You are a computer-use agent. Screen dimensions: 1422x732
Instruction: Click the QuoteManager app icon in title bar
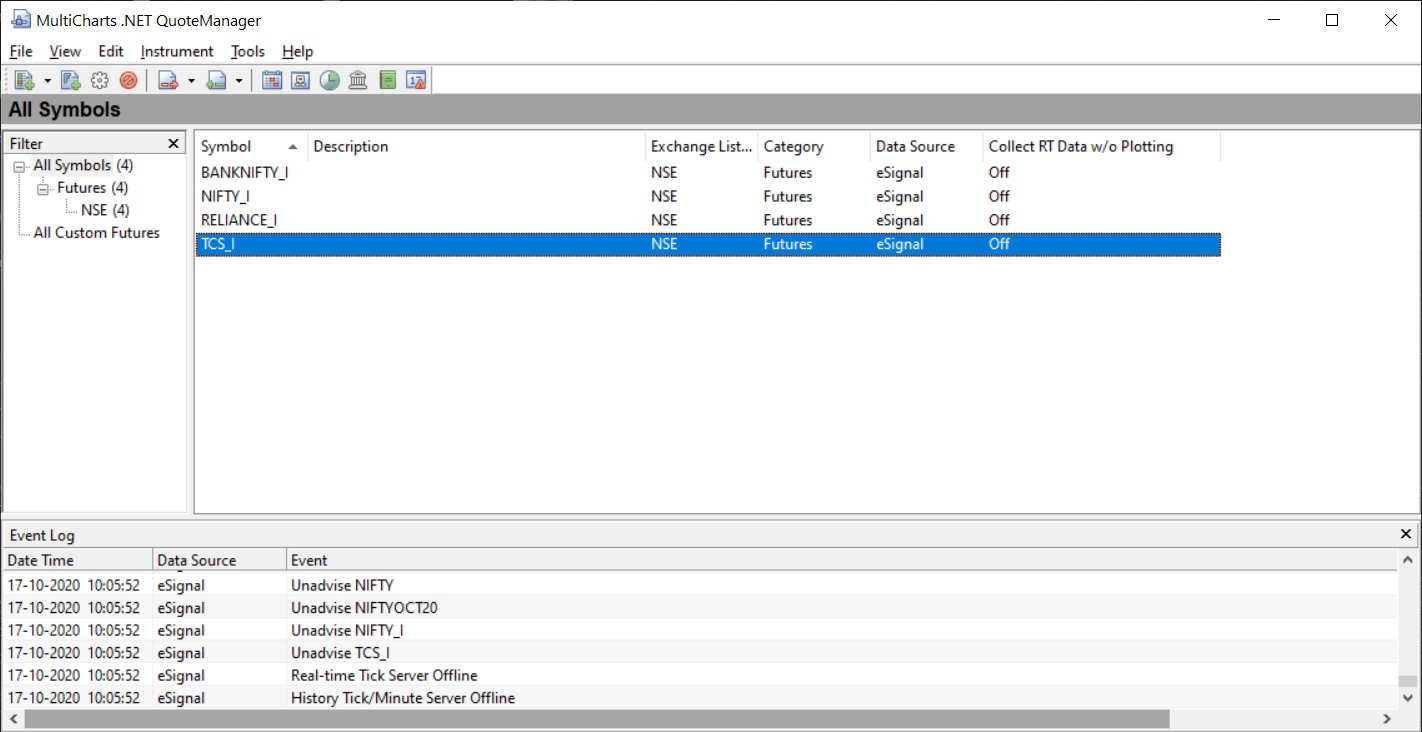[20, 20]
